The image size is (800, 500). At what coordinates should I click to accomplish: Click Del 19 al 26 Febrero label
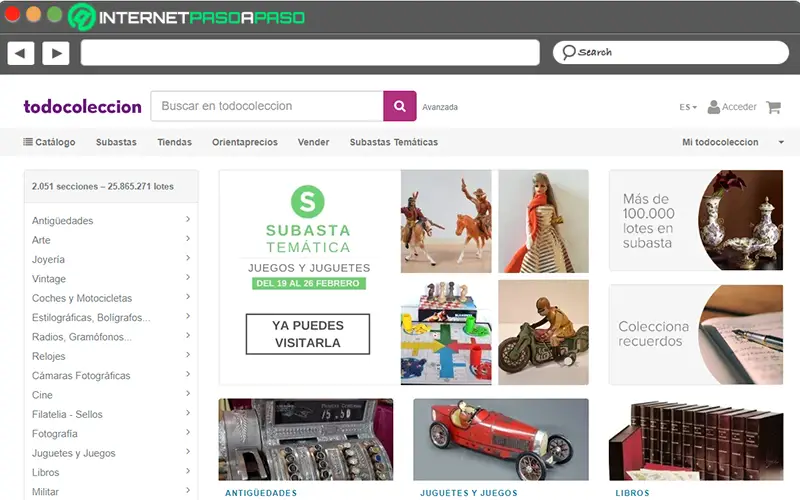coord(308,283)
